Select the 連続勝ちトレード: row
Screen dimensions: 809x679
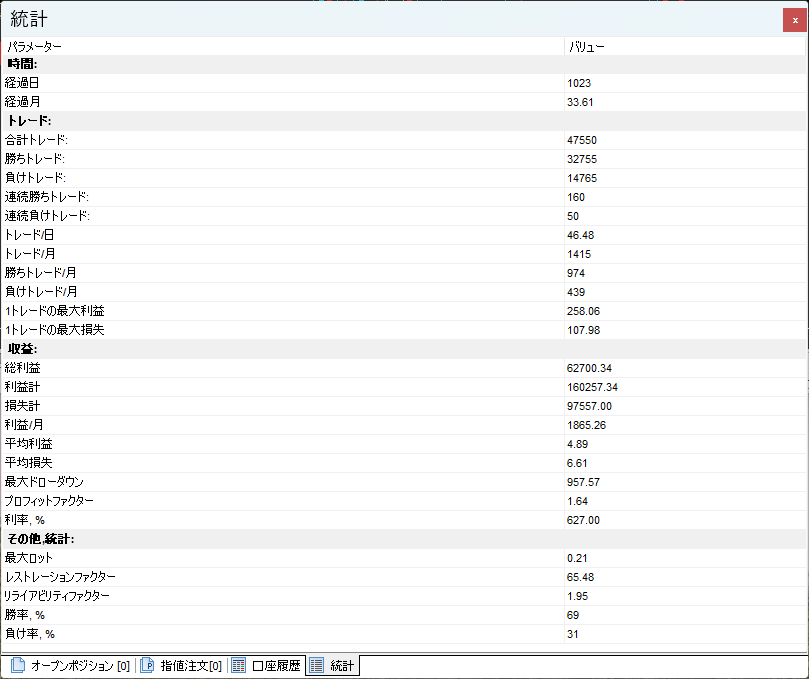pyautogui.click(x=404, y=197)
